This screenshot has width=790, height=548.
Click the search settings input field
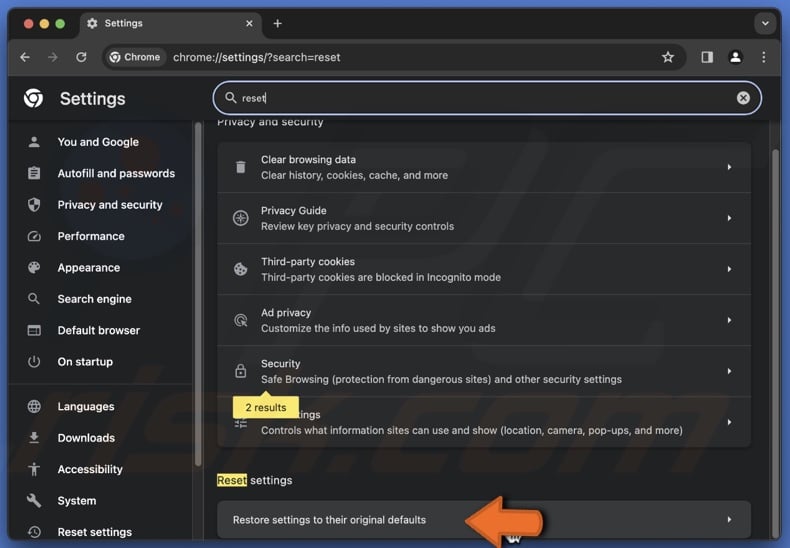click(x=487, y=98)
